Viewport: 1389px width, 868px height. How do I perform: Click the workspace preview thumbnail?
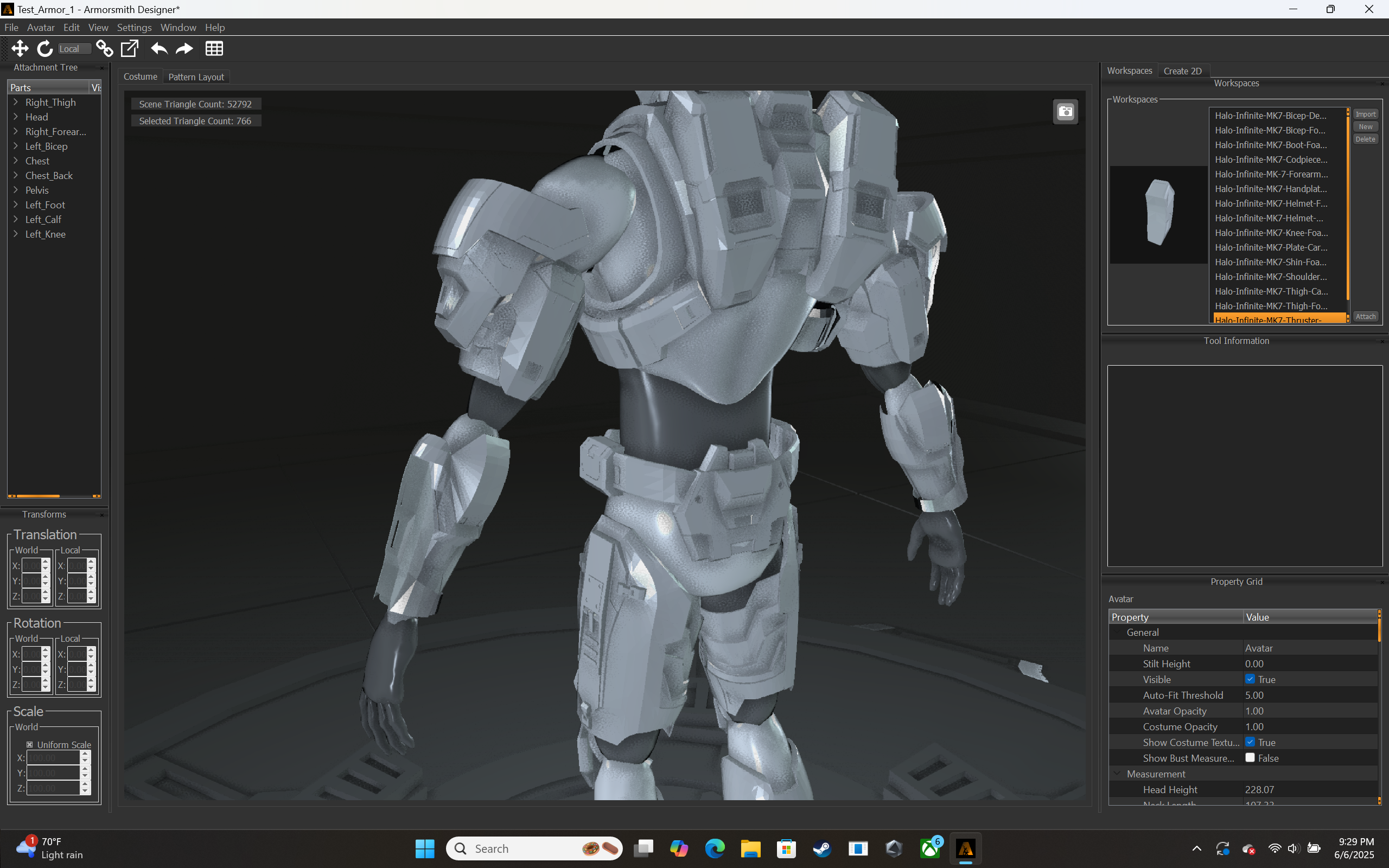[1158, 215]
